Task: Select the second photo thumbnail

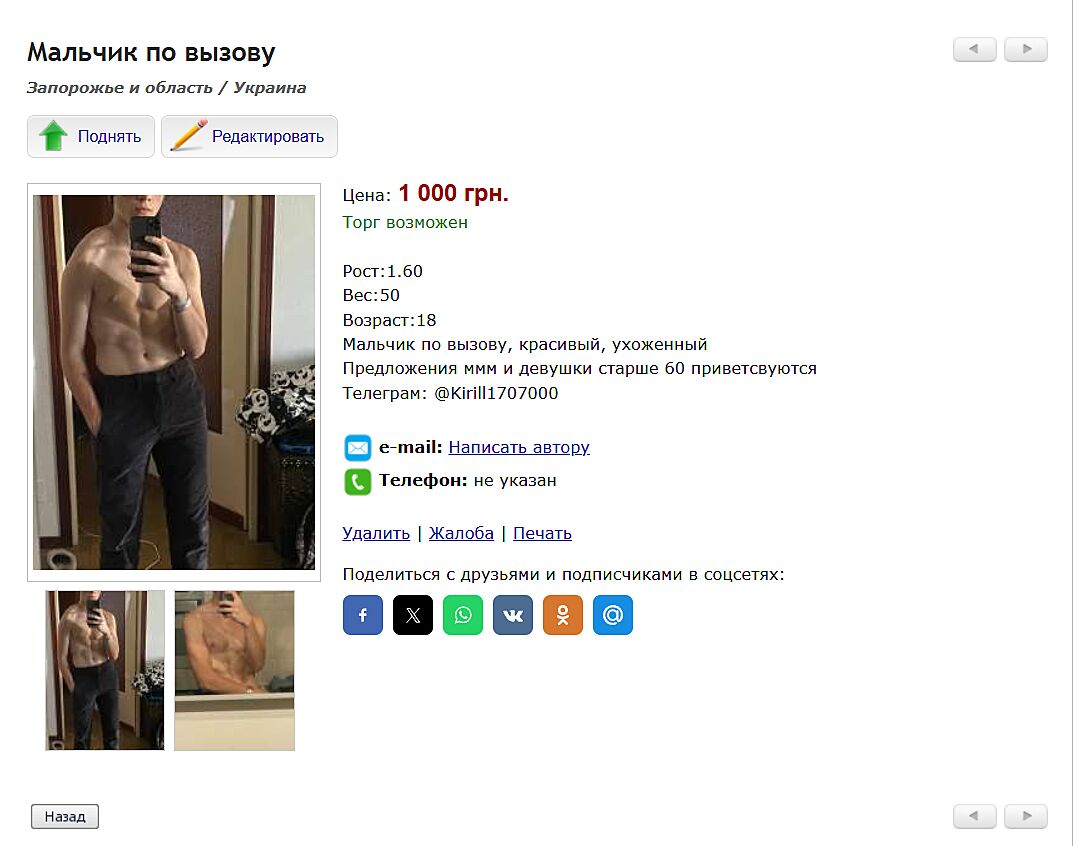Action: tap(234, 670)
